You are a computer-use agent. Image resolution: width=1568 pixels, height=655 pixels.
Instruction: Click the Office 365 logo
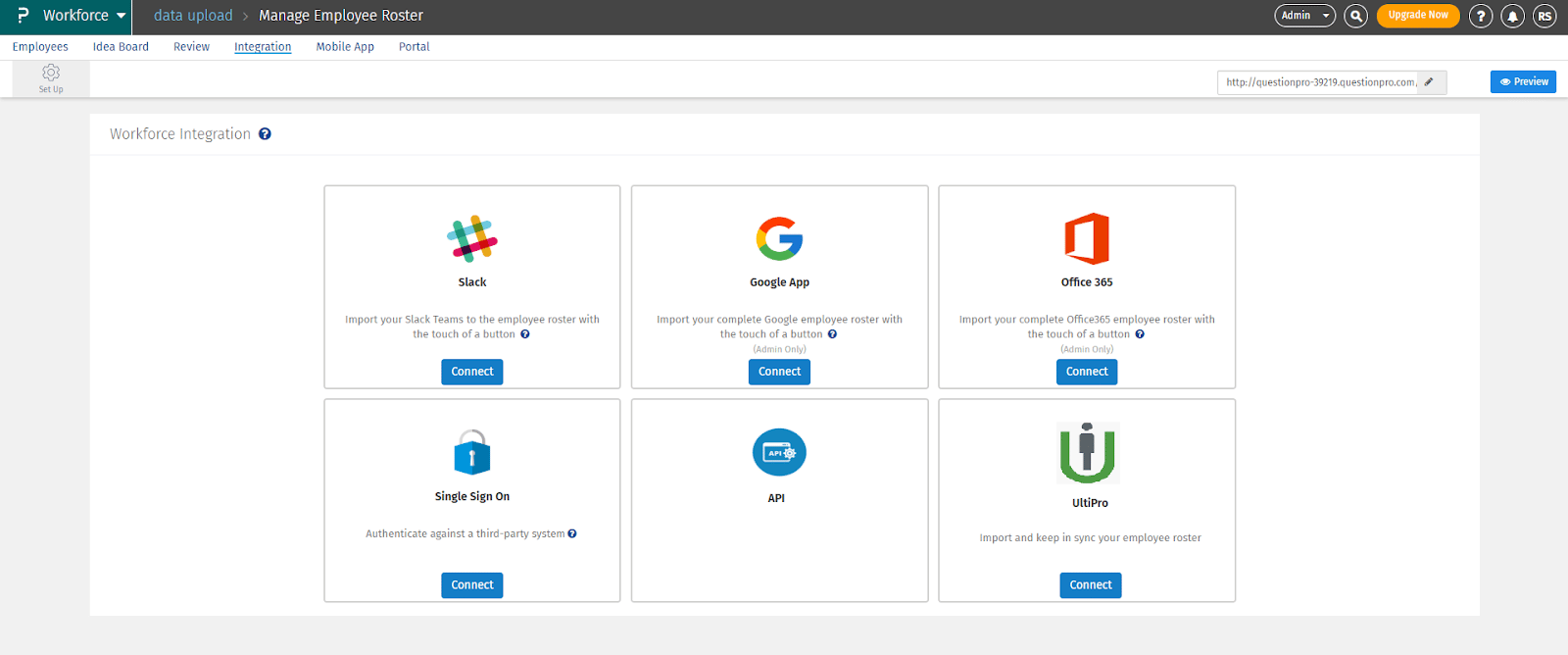click(1087, 238)
